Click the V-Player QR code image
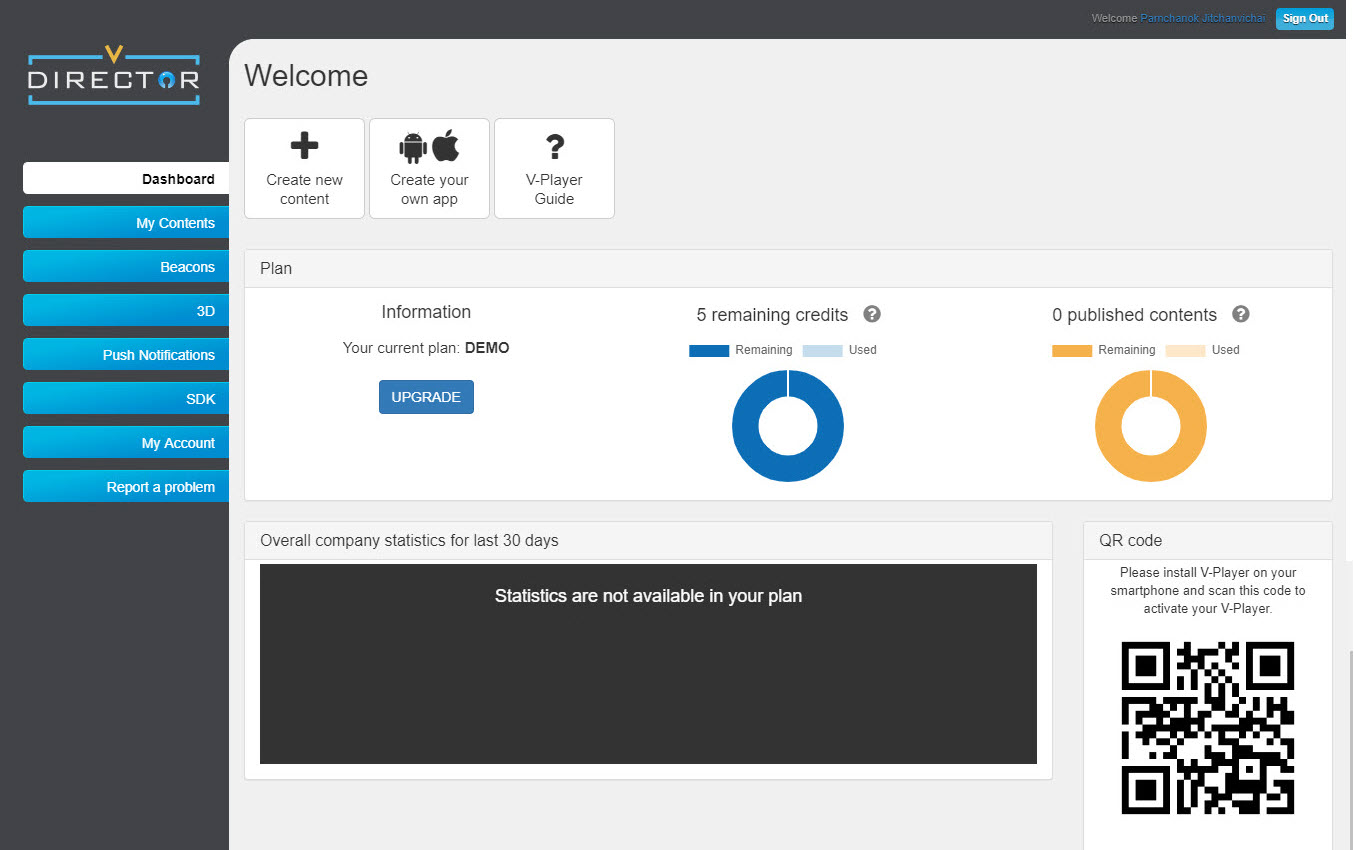Screen dimensions: 1354x850 1208,728
